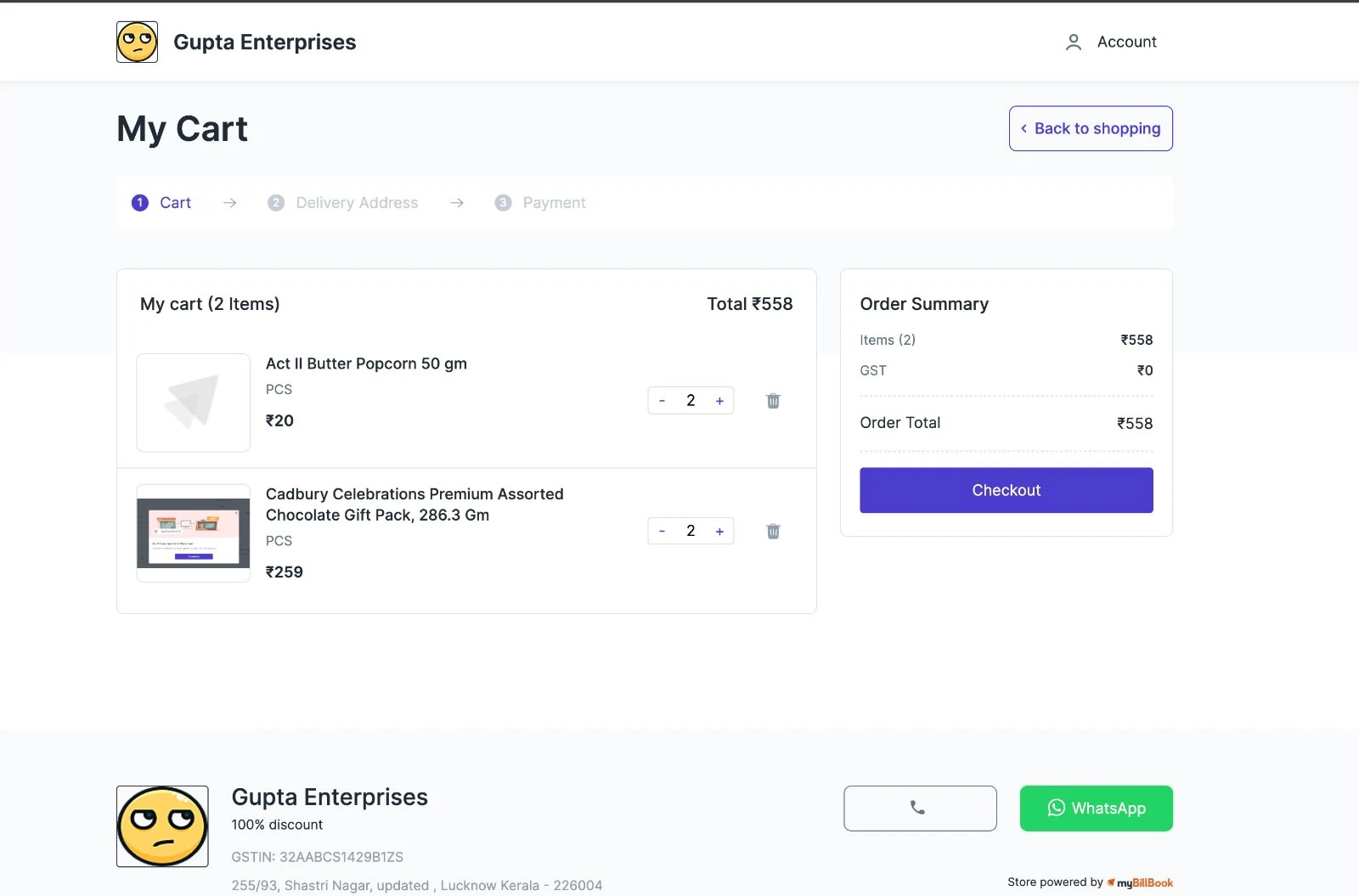
Task: Increase quantity of Cadbury Celebrations pack
Action: coord(719,531)
